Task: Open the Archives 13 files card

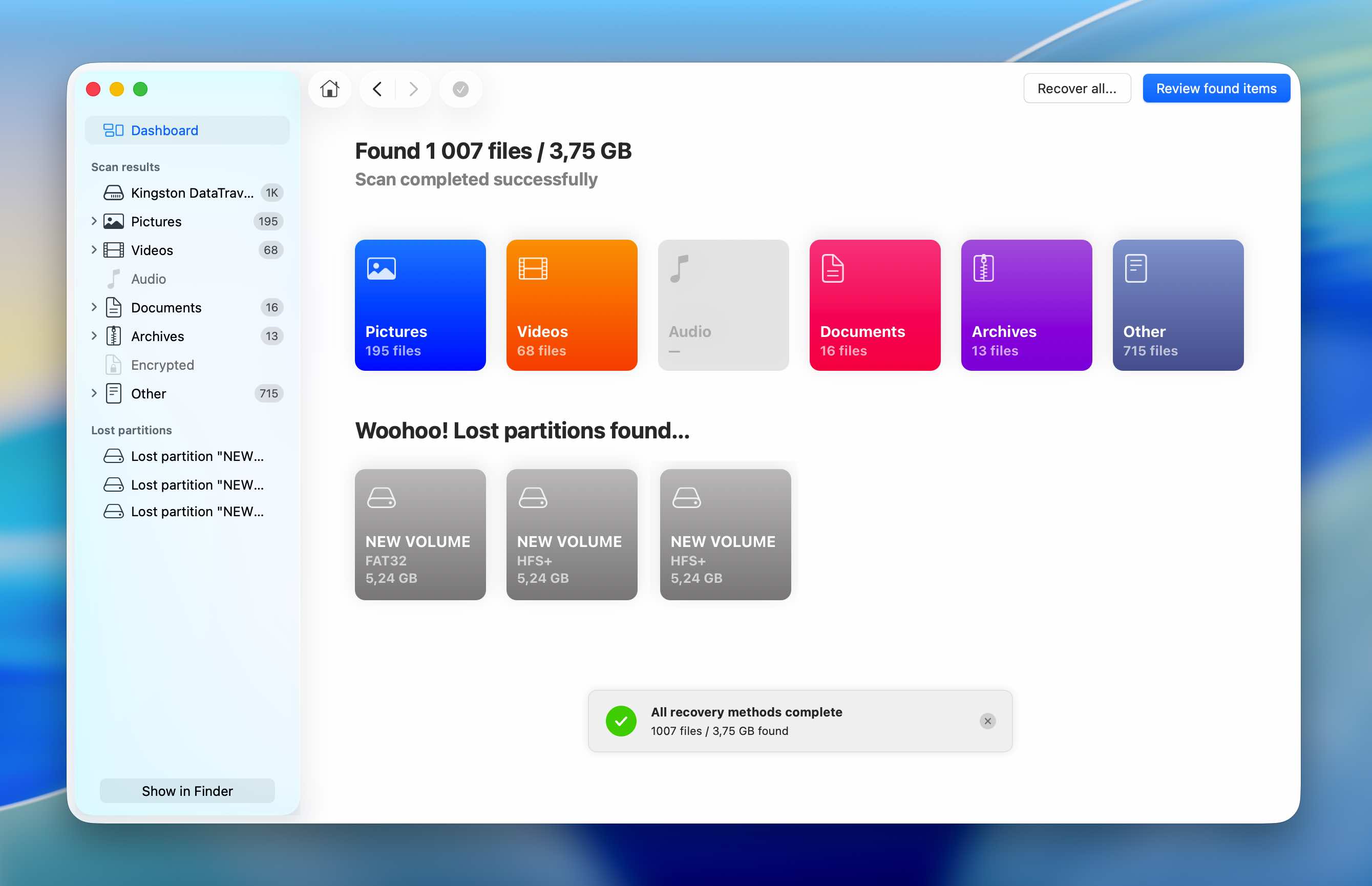Action: coord(1026,305)
